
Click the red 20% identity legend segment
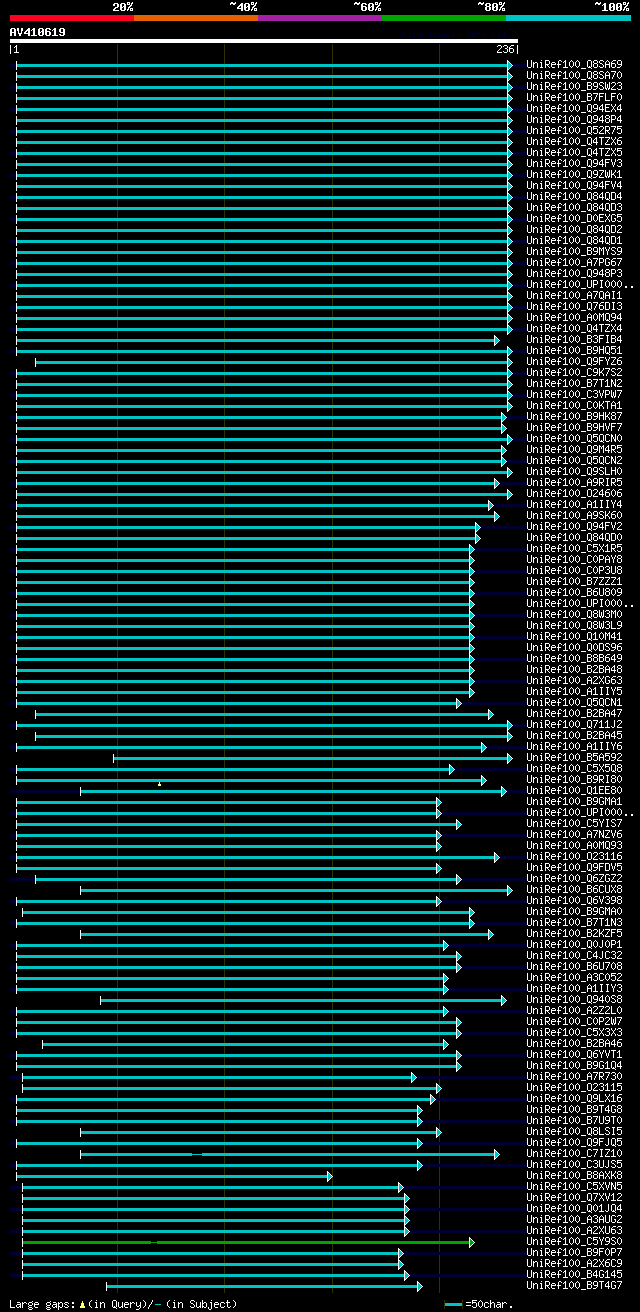click(72, 18)
